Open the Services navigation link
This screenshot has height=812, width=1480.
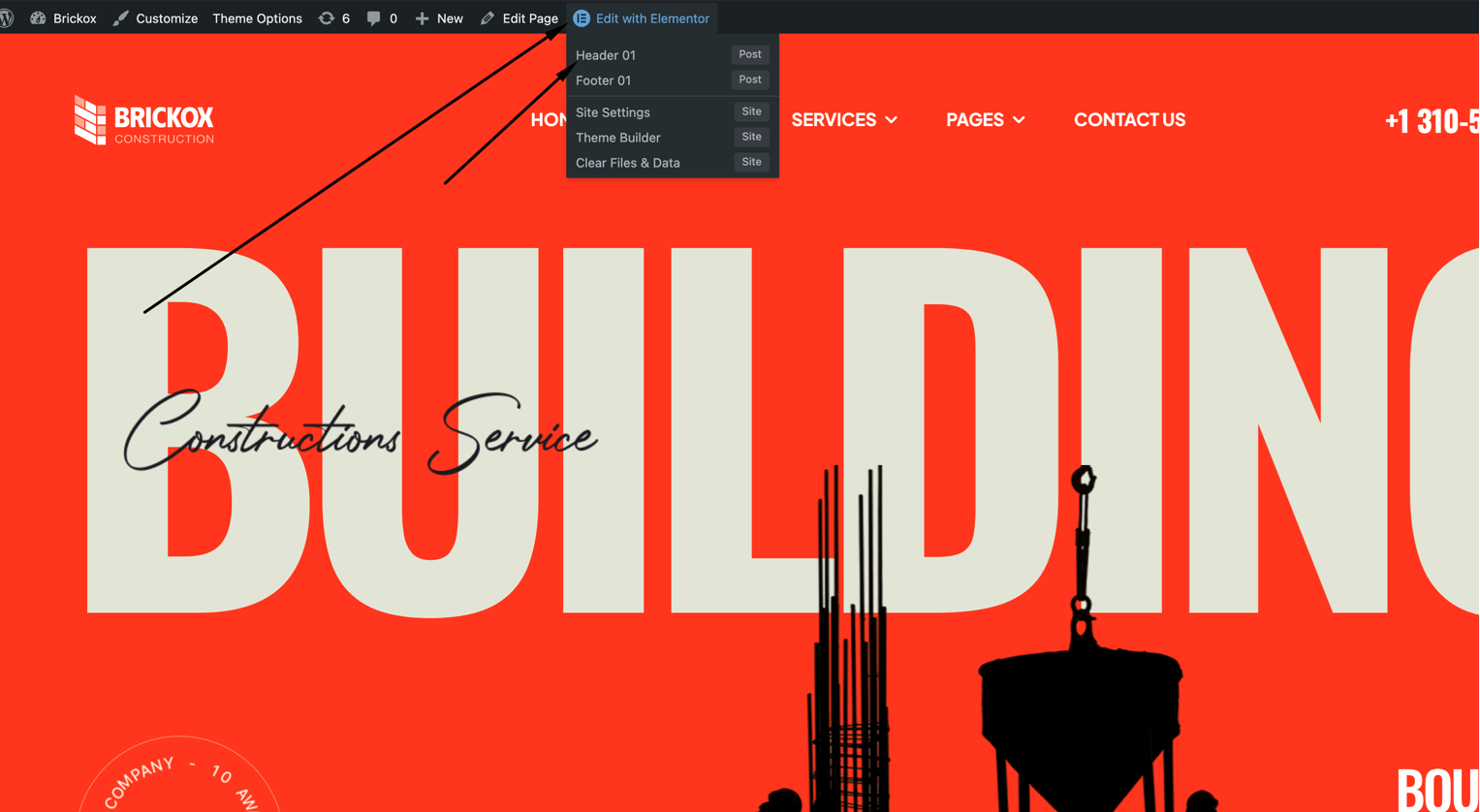point(834,120)
